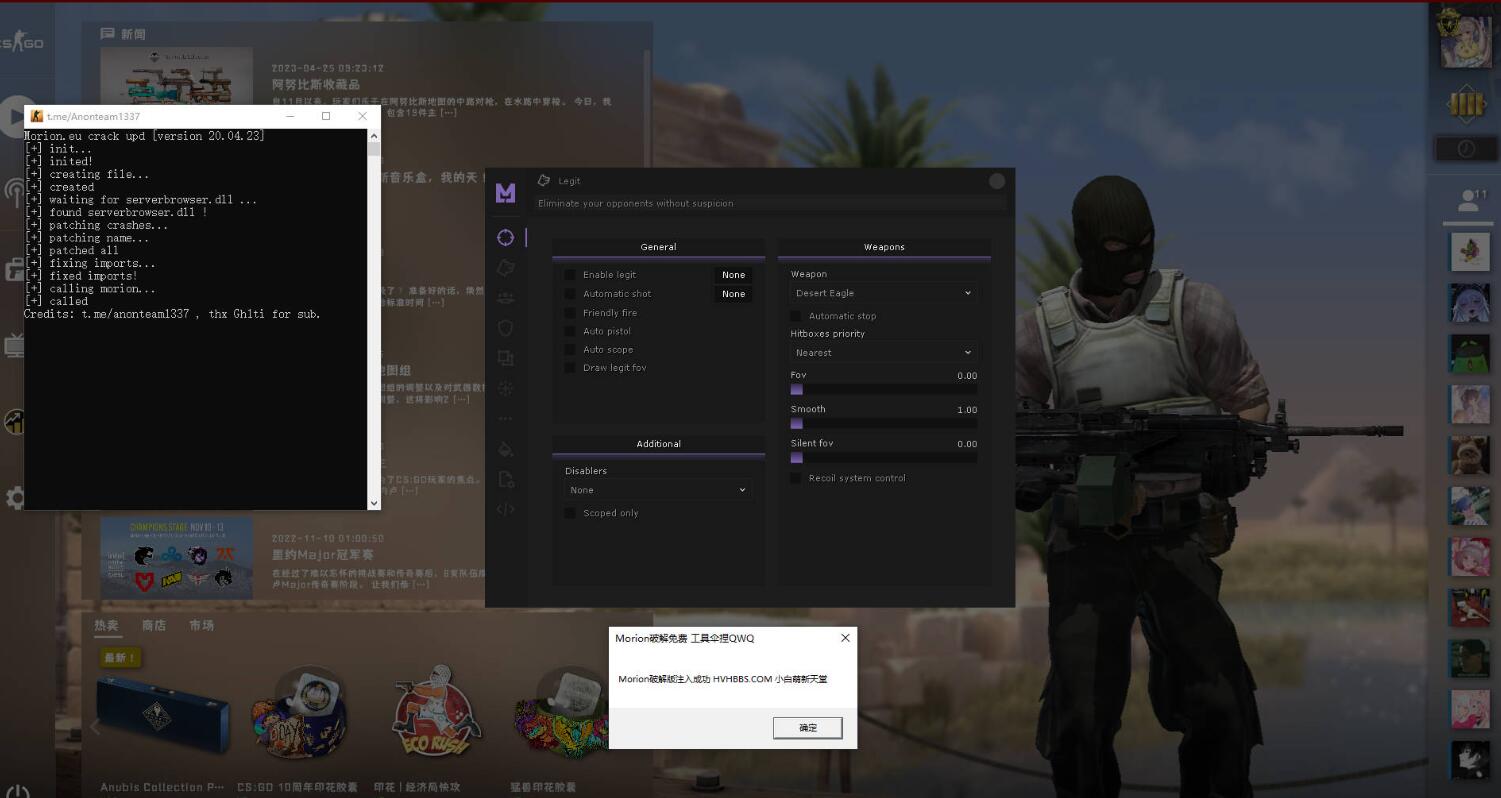Viewport: 1501px width, 798px height.
Task: Open the 阿努比斯收藏品 news headline
Action: [x=316, y=85]
